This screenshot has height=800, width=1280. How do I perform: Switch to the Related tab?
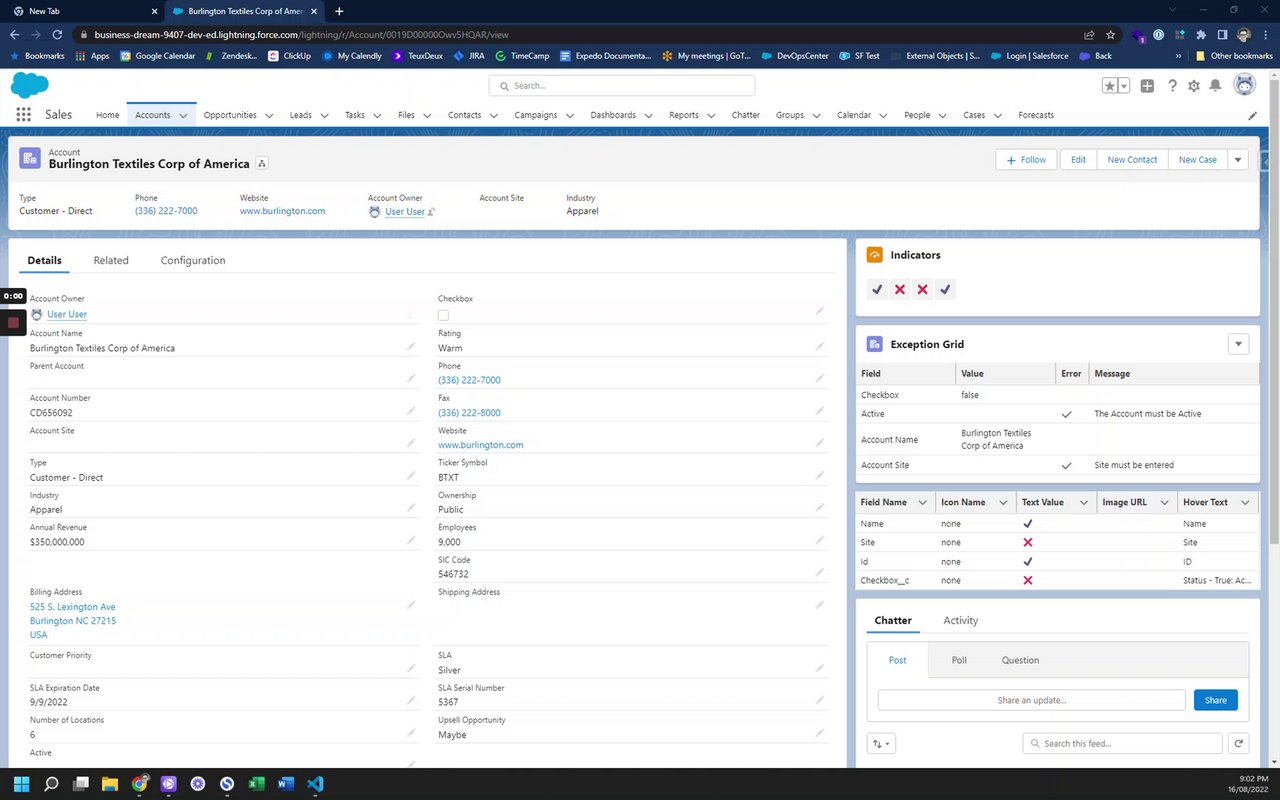point(111,260)
